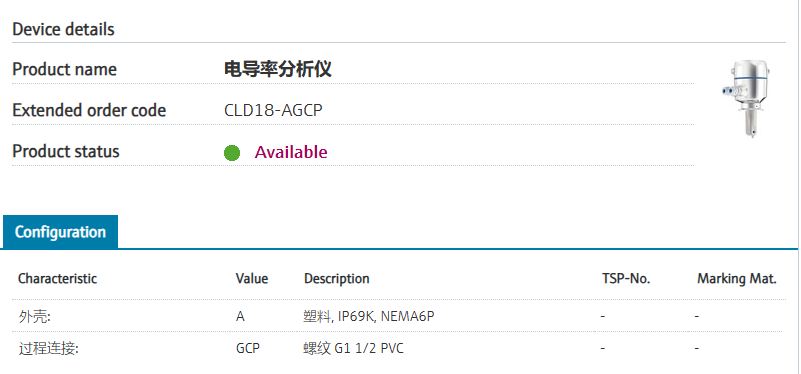Image resolution: width=801 pixels, height=374 pixels.
Task: Click description 塑料, IP69K, NEMA6P
Action: (x=368, y=317)
